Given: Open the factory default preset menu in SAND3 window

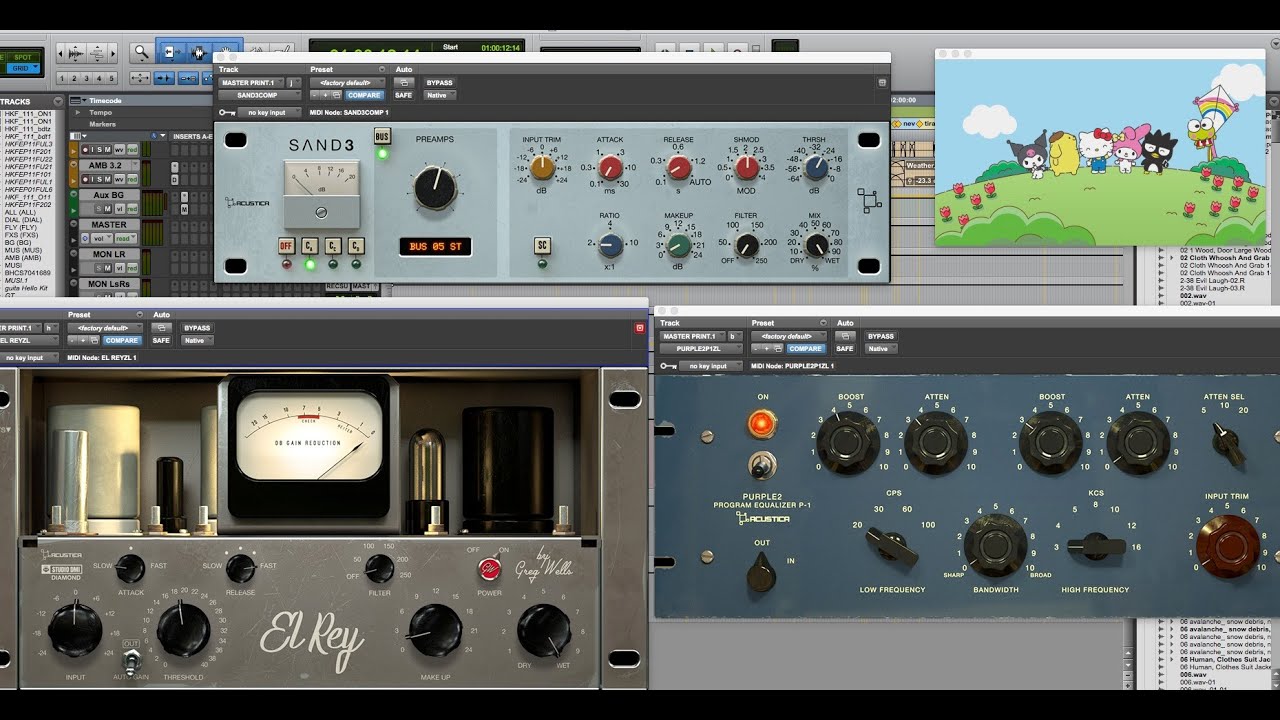Looking at the screenshot, I should tap(346, 83).
